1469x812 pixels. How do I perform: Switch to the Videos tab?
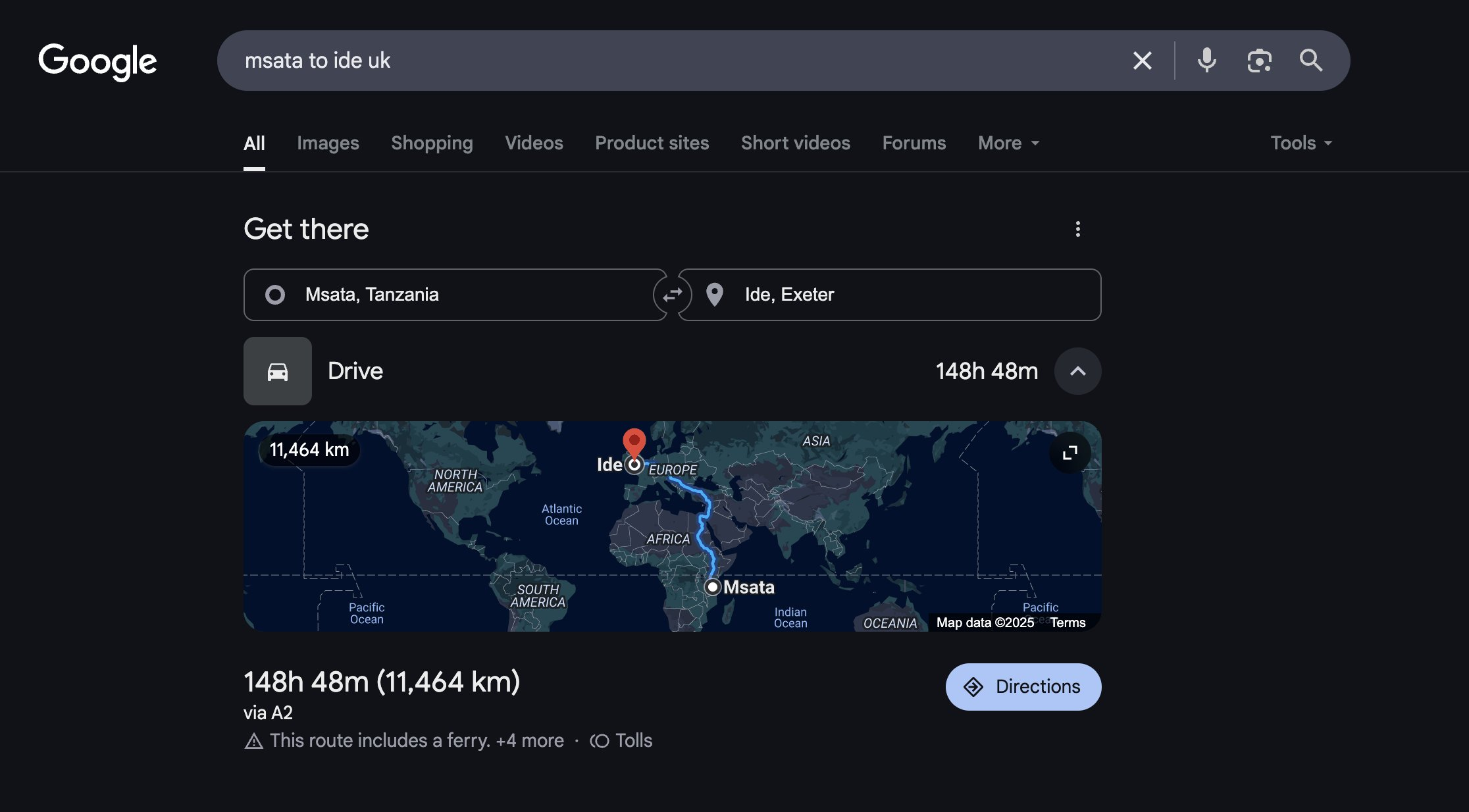534,143
